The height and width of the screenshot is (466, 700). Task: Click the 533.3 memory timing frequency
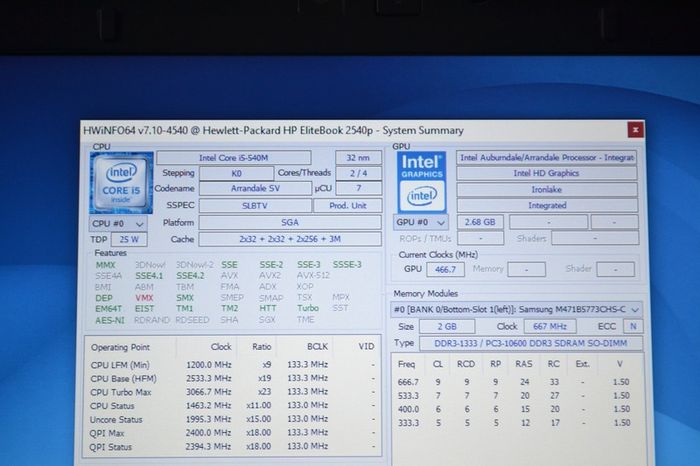408,396
